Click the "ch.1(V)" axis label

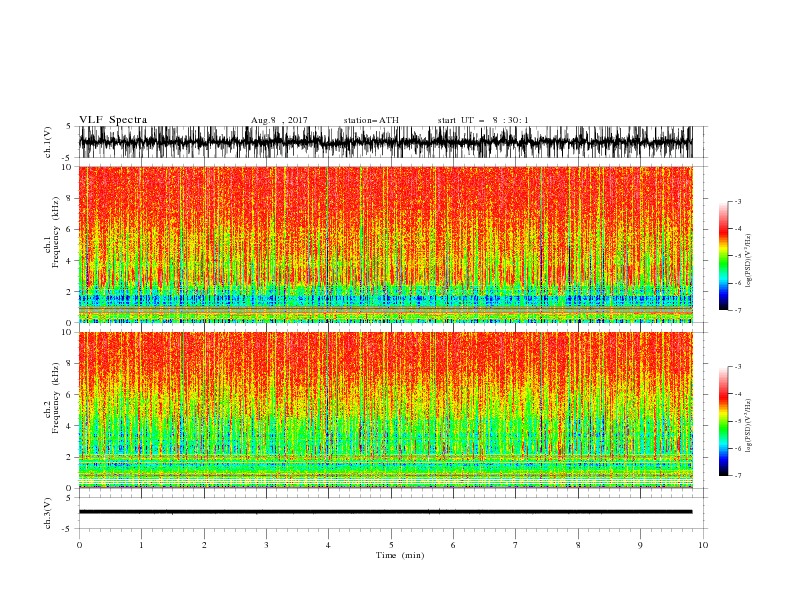[48, 142]
